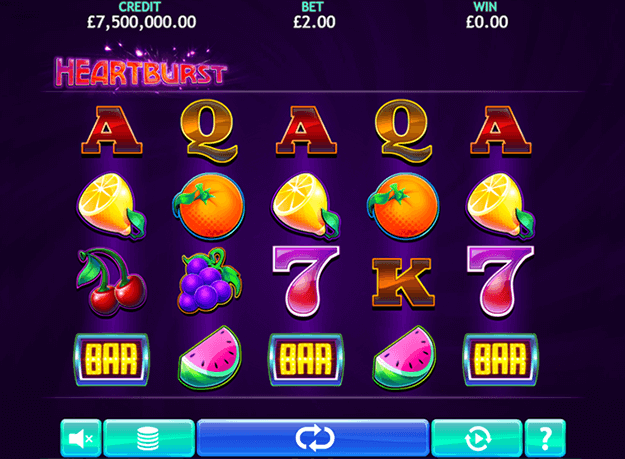This screenshot has width=625, height=459.
Task: Click the bet value £2.00
Action: pos(314,22)
